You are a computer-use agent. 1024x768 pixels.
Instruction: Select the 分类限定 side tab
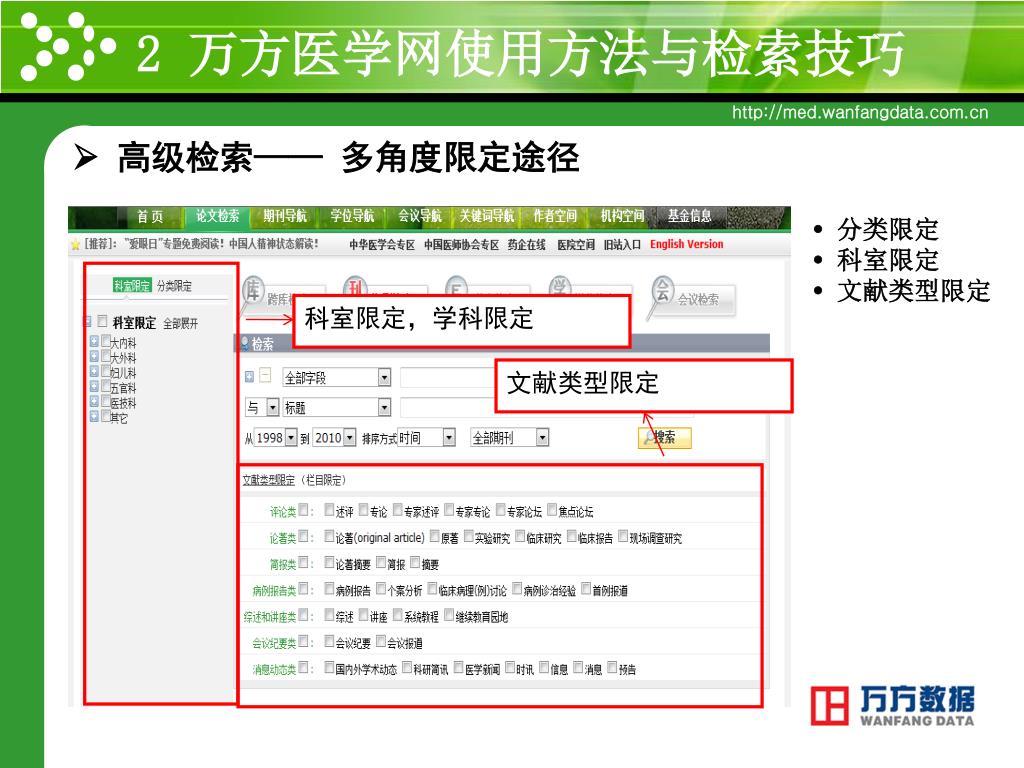coord(174,286)
